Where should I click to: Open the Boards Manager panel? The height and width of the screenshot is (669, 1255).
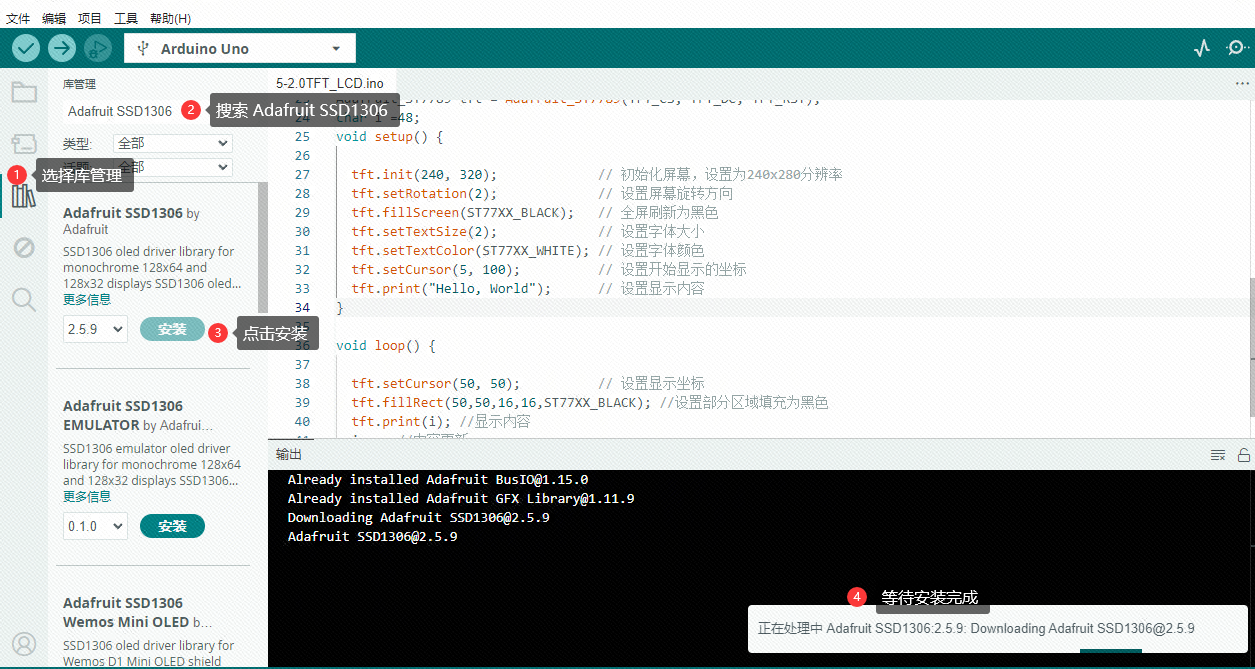click(x=24, y=144)
